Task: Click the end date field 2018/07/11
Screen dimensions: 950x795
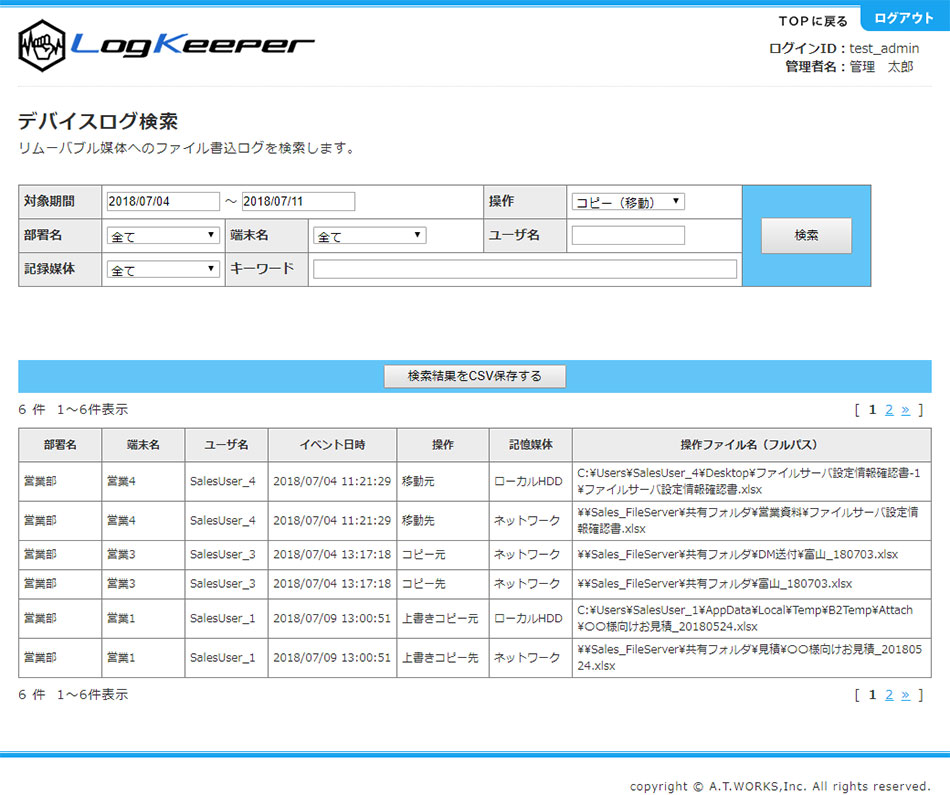Action: 298,201
